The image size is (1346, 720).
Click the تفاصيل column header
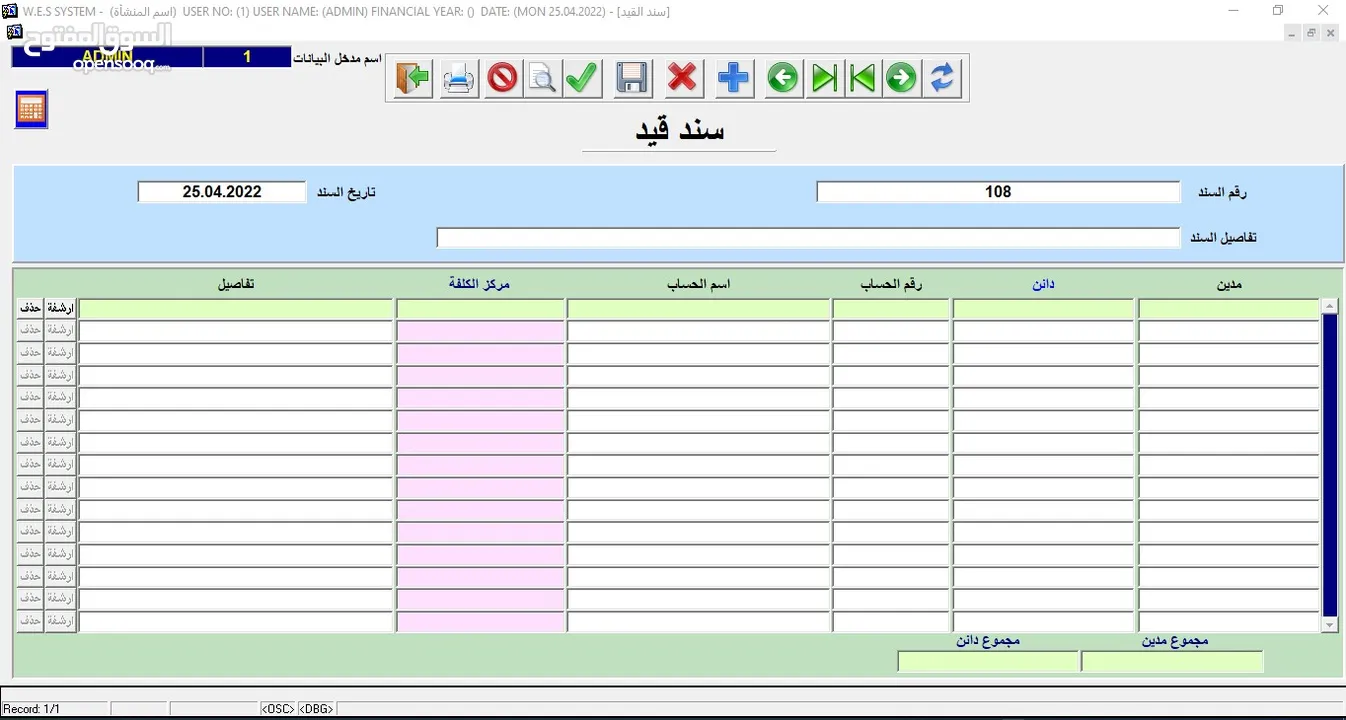(236, 285)
